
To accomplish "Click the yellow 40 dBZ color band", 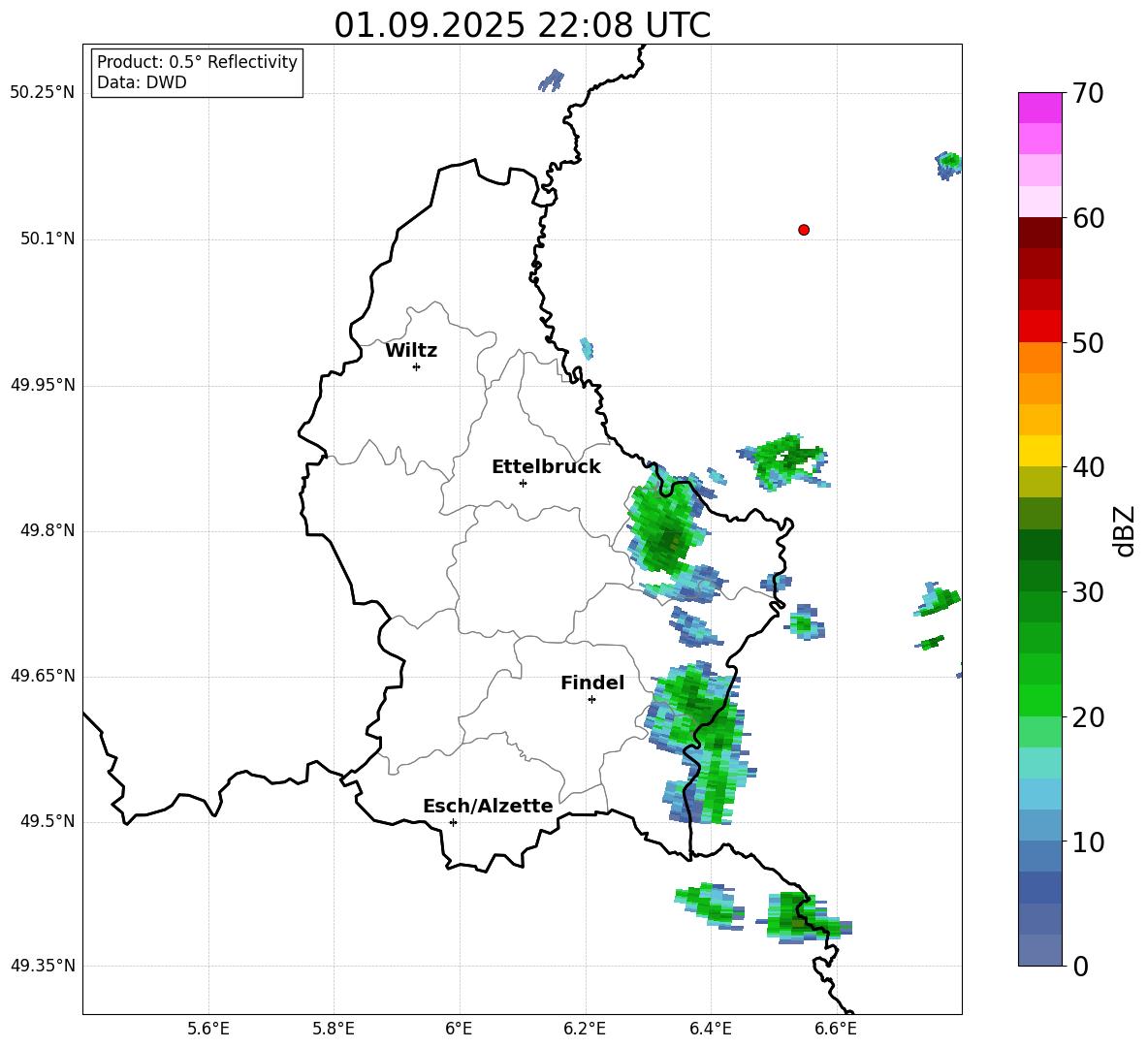I will tap(1039, 451).
